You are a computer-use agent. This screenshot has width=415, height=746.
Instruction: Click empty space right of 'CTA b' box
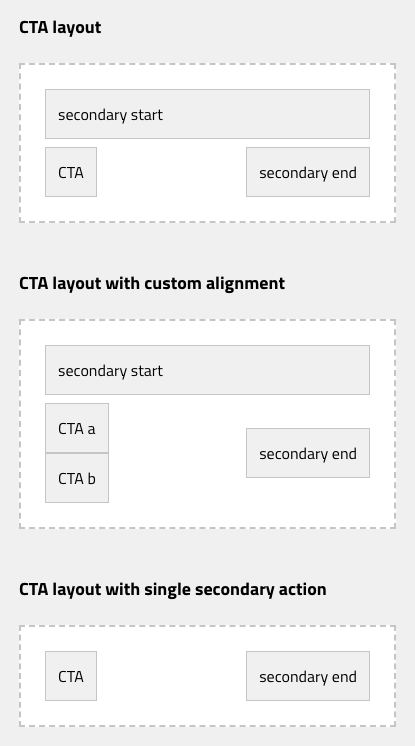[177, 490]
